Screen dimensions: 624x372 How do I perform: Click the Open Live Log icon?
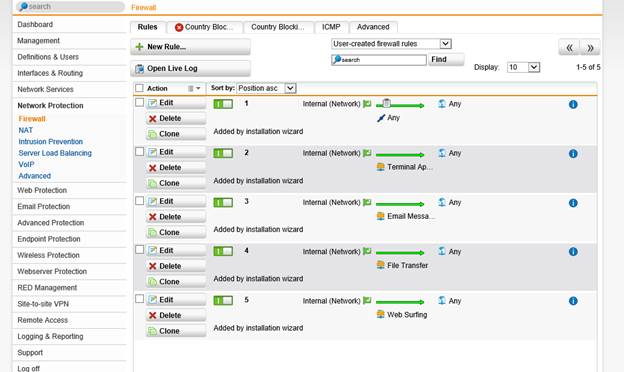coord(139,69)
